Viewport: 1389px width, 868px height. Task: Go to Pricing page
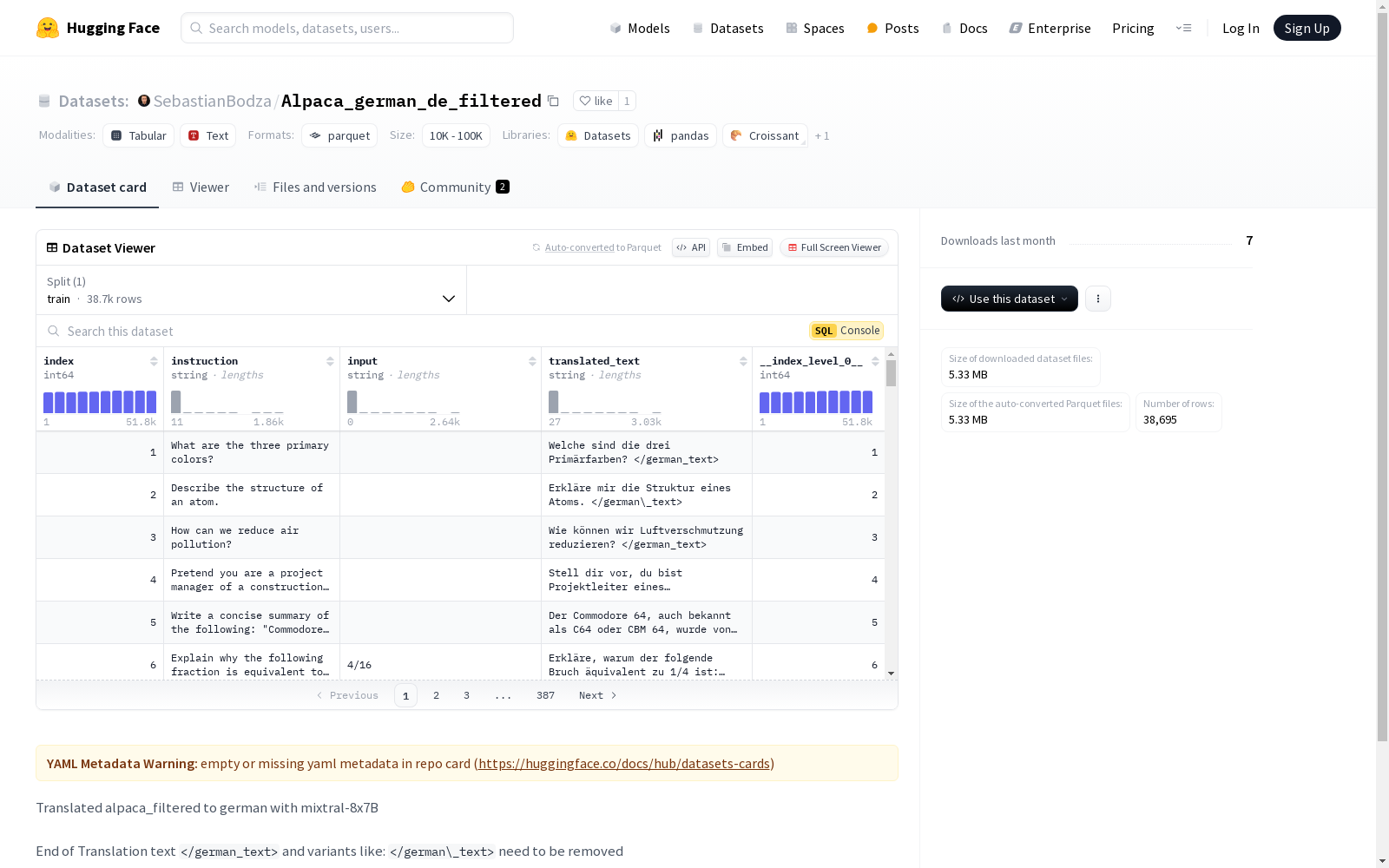pos(1133,28)
